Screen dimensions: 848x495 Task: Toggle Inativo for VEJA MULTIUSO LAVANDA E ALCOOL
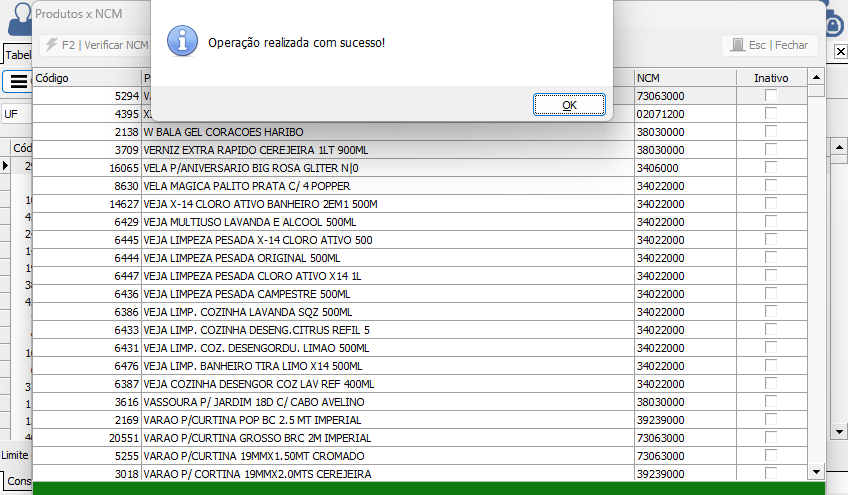[x=771, y=221]
